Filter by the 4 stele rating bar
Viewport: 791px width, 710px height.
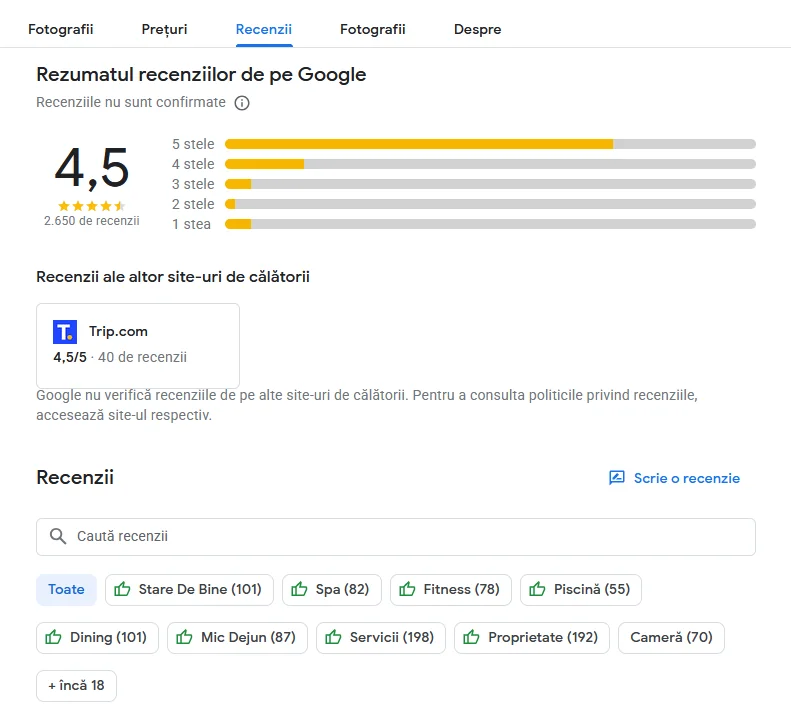pyautogui.click(x=490, y=164)
